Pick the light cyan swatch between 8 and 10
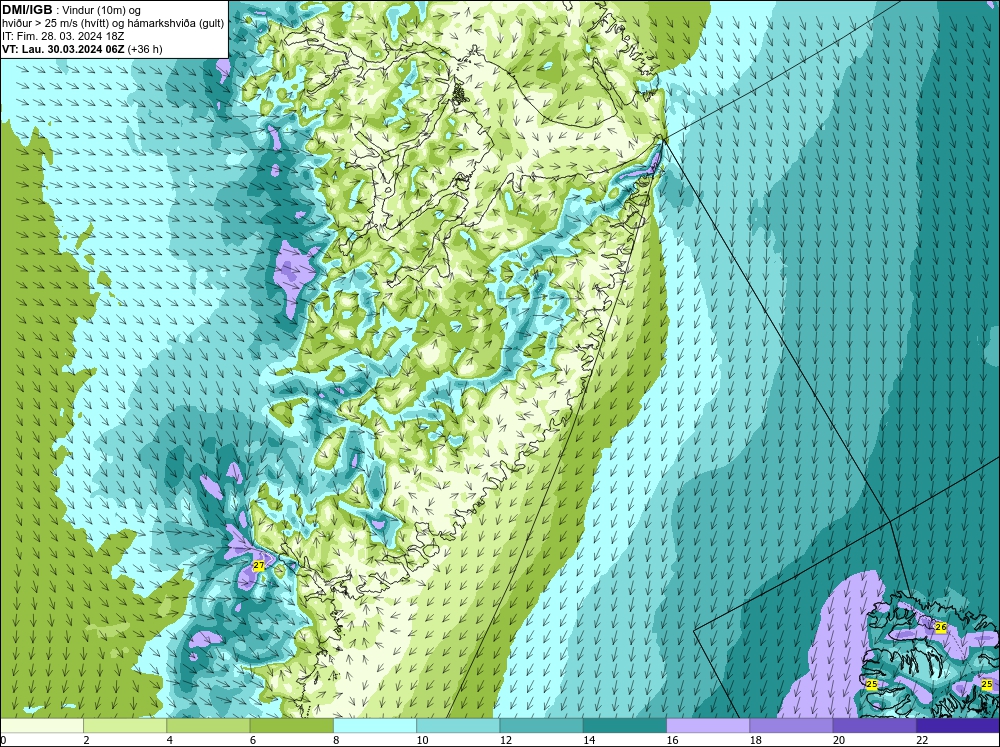The height and width of the screenshot is (747, 1000). pos(375,726)
